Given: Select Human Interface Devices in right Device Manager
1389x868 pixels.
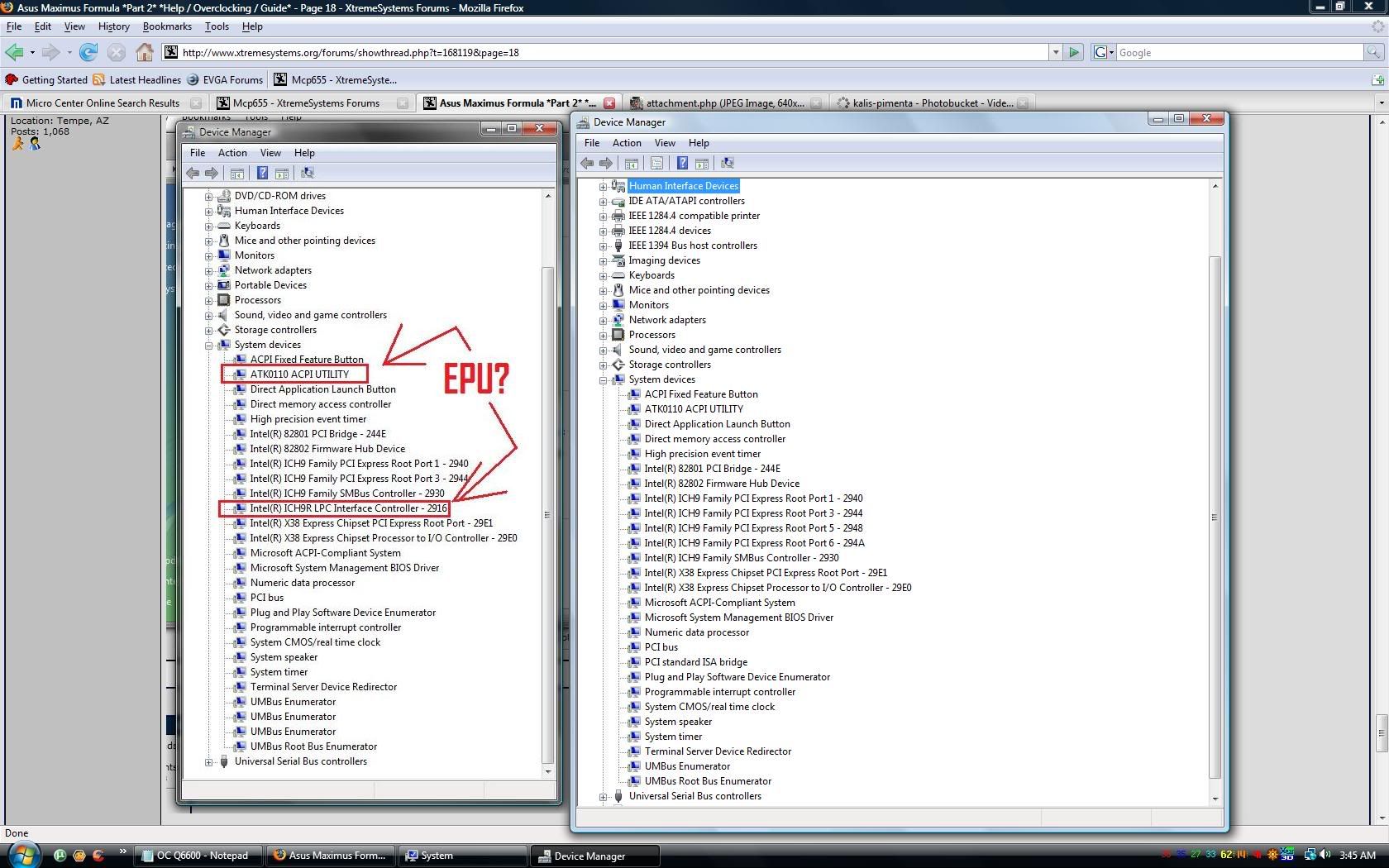Looking at the screenshot, I should pyautogui.click(x=684, y=186).
